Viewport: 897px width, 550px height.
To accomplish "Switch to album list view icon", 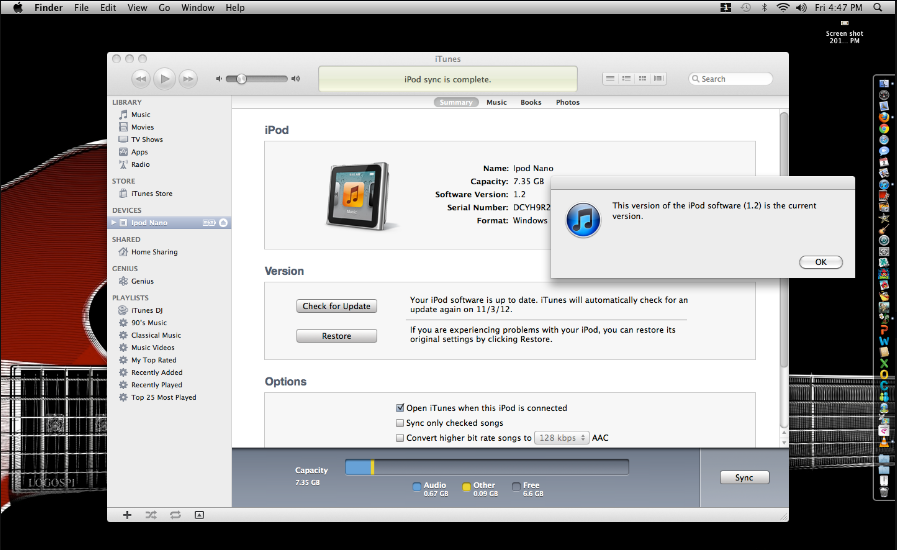I will click(x=626, y=78).
